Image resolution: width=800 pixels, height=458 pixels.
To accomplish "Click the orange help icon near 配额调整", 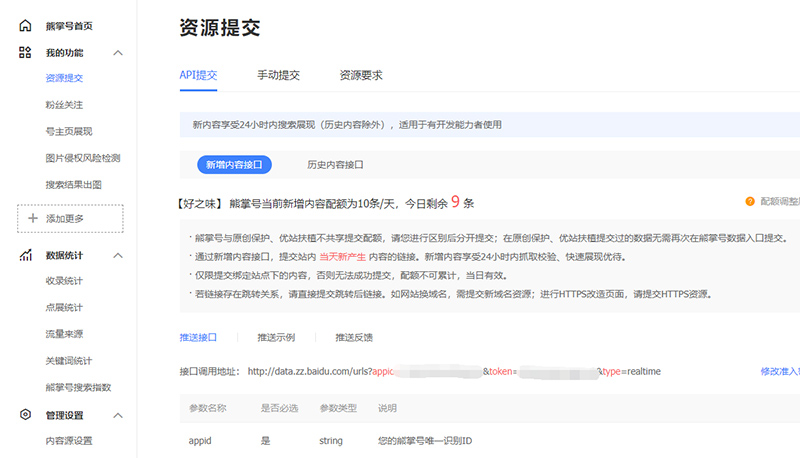I will pyautogui.click(x=750, y=201).
